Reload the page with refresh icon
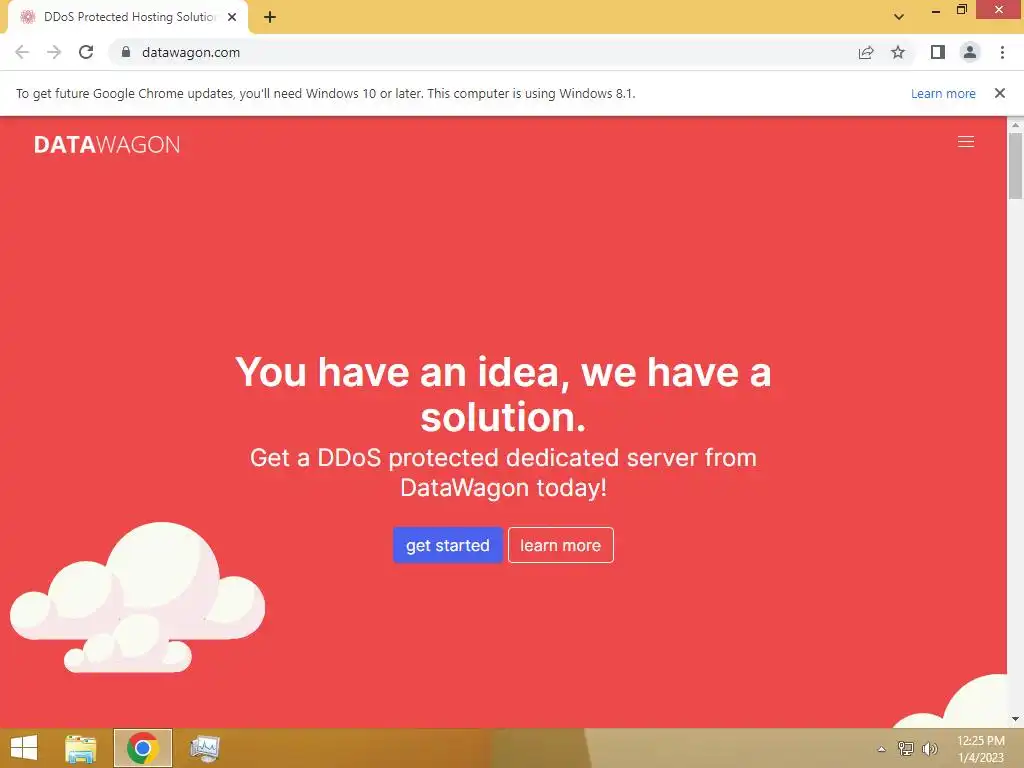The width and height of the screenshot is (1024, 768). click(86, 52)
